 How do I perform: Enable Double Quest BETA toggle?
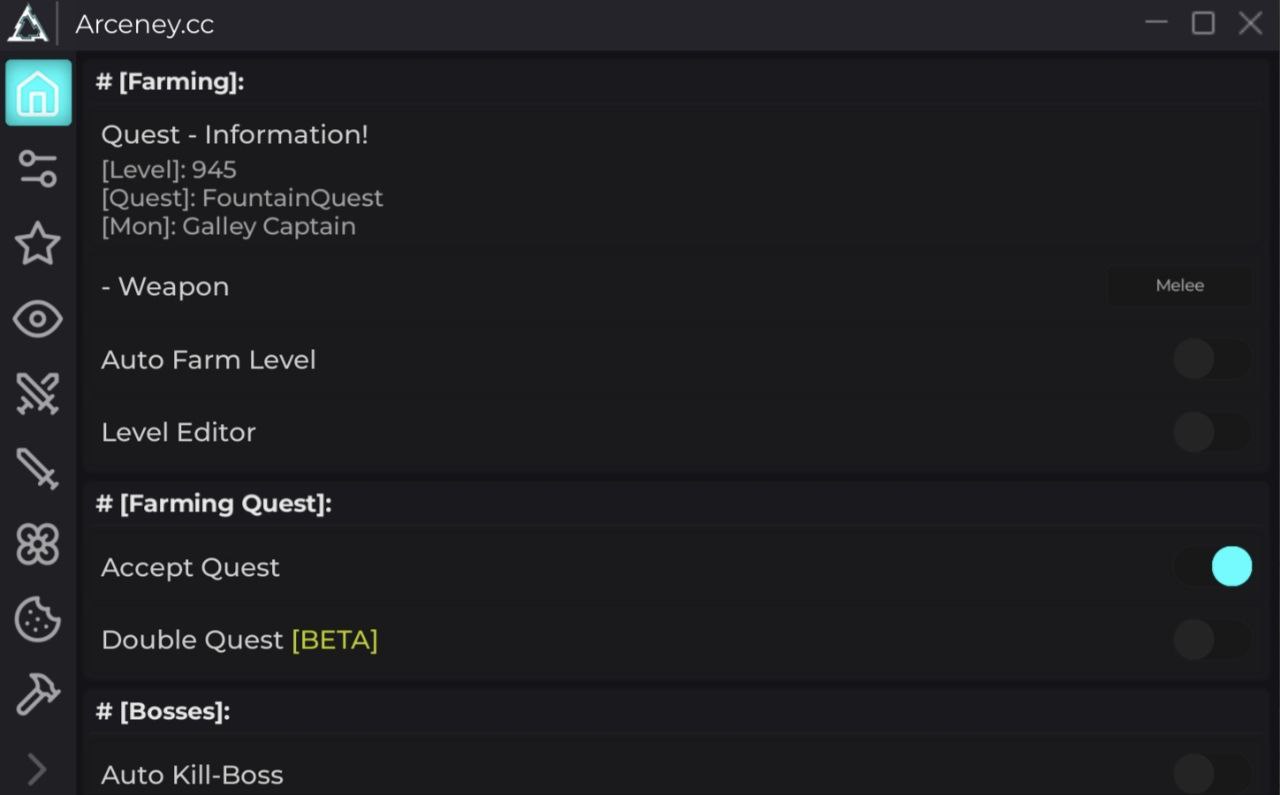click(1212, 640)
